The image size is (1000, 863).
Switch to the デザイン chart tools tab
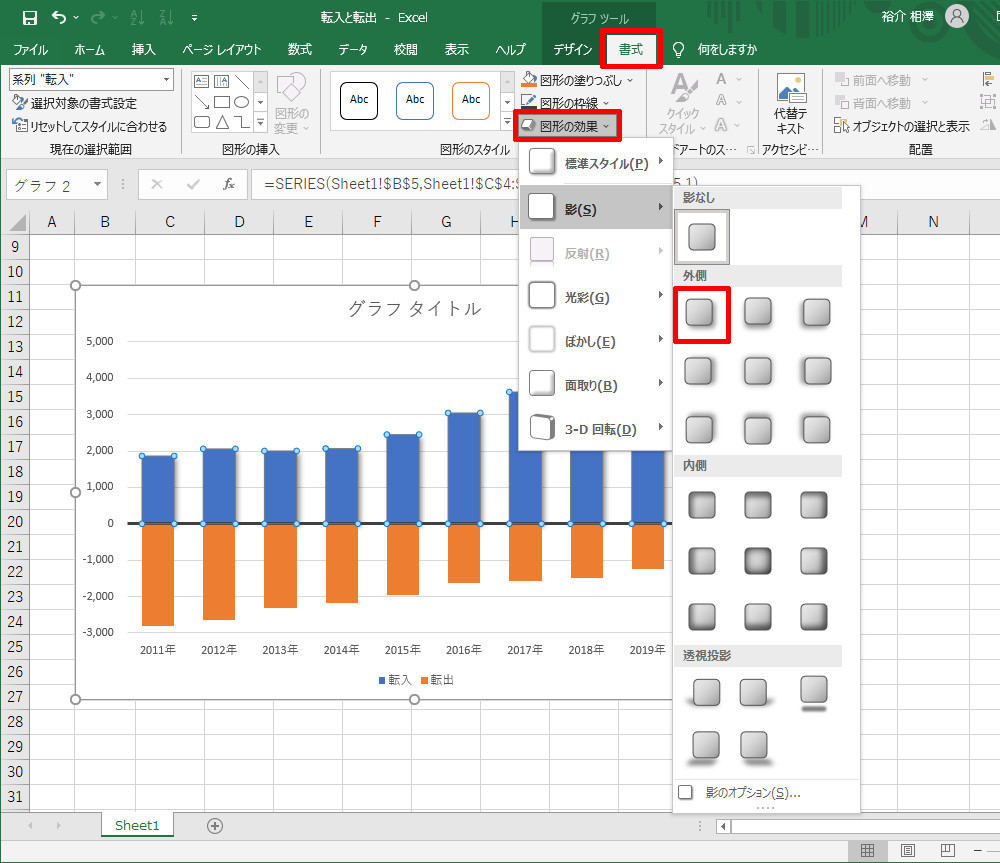pyautogui.click(x=572, y=49)
